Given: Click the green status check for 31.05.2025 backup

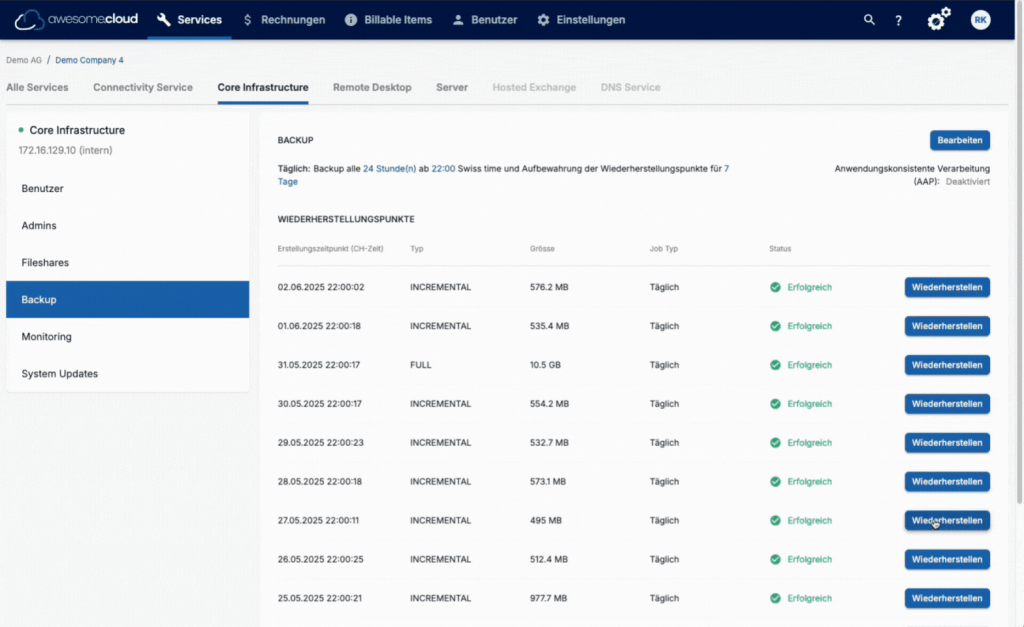Looking at the screenshot, I should point(775,365).
